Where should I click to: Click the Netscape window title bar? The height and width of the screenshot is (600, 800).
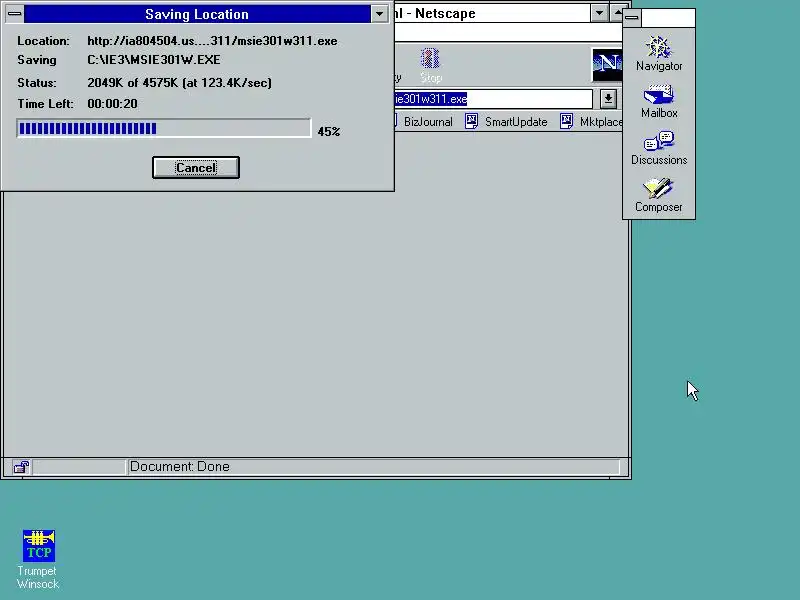click(492, 13)
